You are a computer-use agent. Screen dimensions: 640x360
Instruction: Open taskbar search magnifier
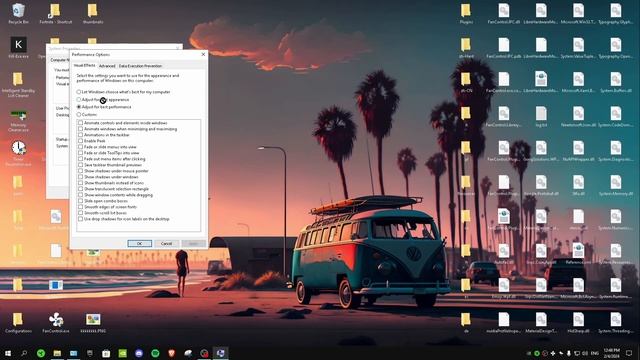click(24, 353)
